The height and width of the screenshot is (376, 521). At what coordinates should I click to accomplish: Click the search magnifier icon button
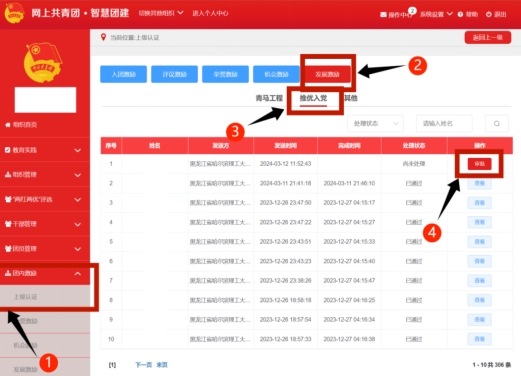tap(496, 124)
